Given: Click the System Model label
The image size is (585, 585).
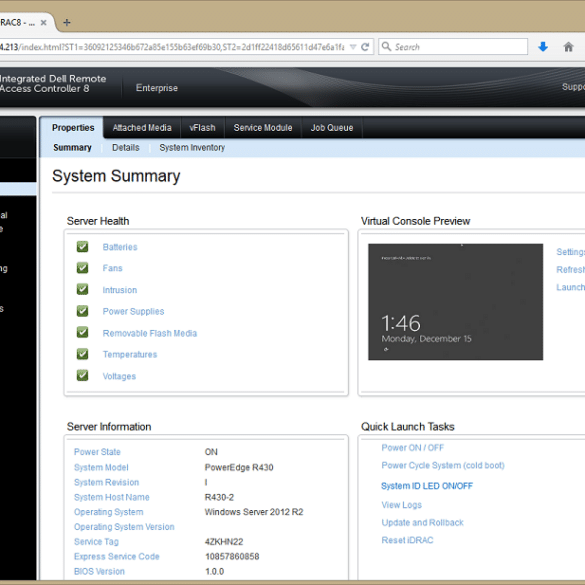Looking at the screenshot, I should coord(101,467).
